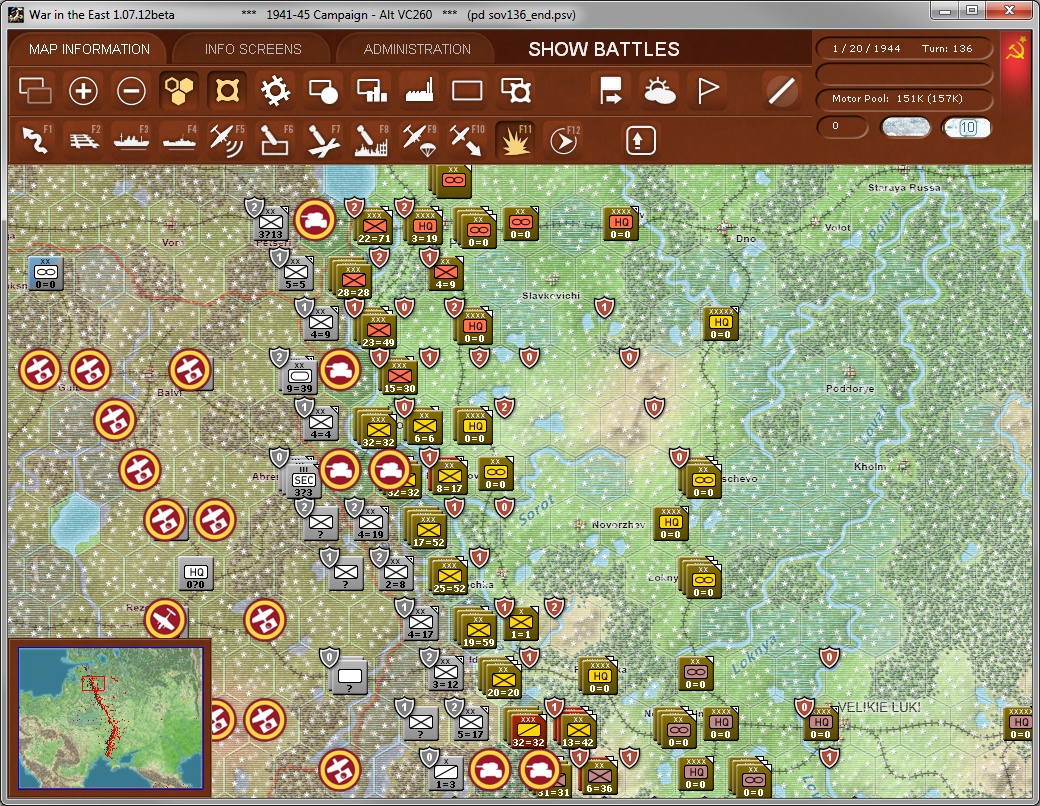
Task: Select the F9 air transport parachute icon
Action: (x=419, y=140)
